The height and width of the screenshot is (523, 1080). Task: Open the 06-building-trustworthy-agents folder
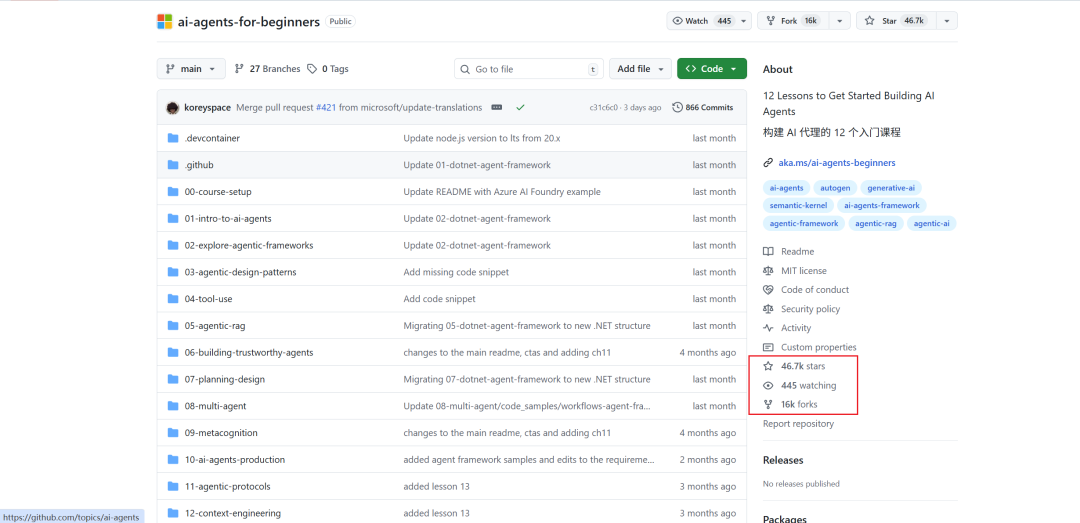pyautogui.click(x=249, y=353)
